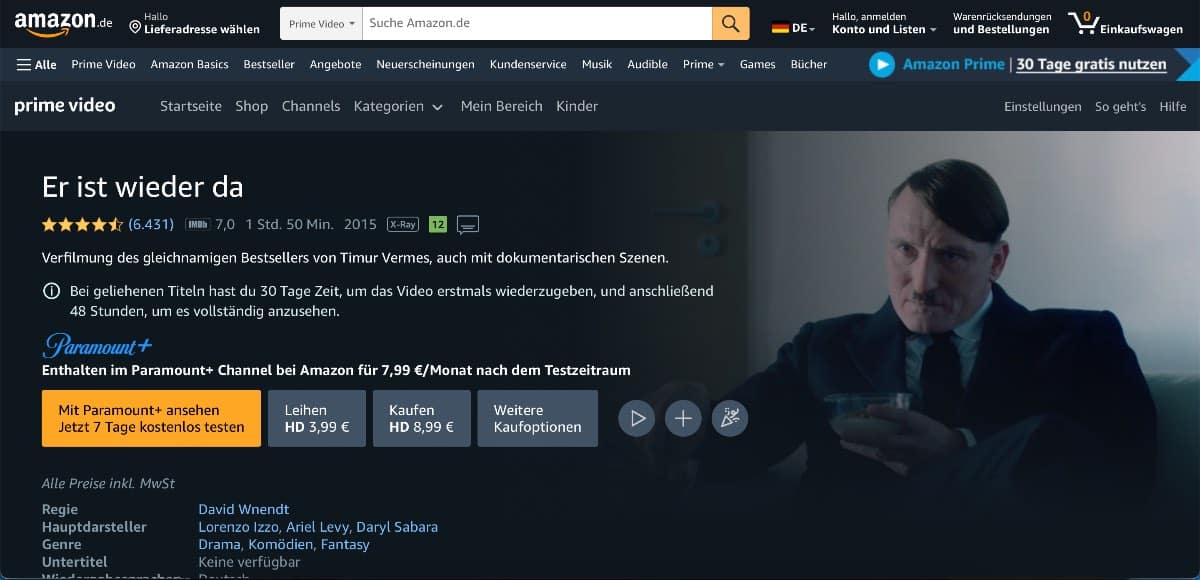Viewport: 1200px width, 580px height.
Task: Open Amazon Basics
Action: pos(189,64)
